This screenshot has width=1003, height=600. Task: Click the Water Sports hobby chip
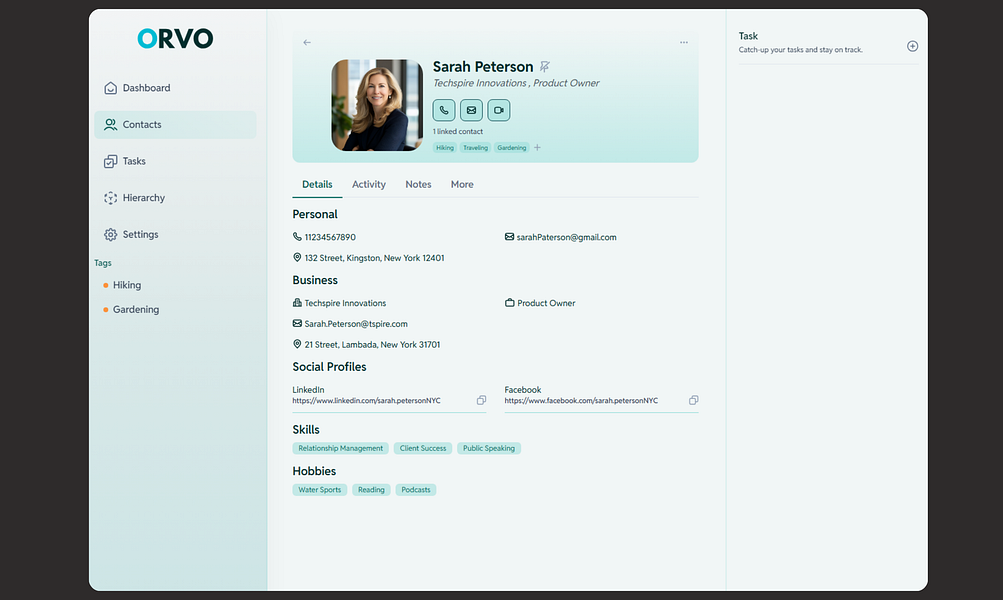320,490
